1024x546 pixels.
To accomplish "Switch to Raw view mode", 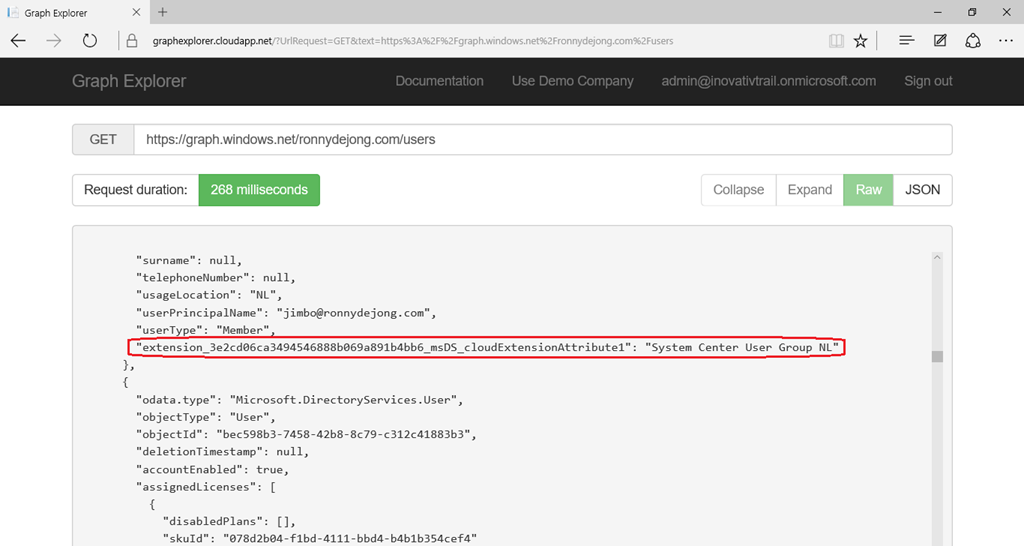I will [868, 190].
